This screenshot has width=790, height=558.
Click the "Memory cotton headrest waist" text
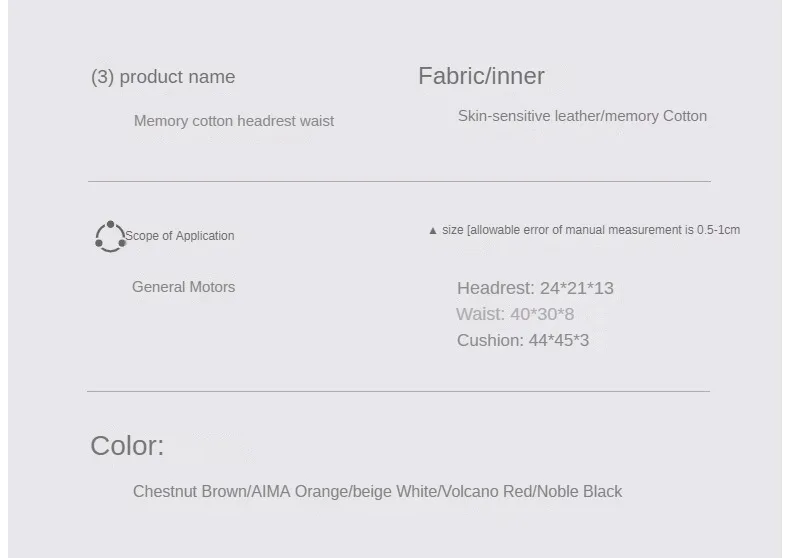point(234,121)
